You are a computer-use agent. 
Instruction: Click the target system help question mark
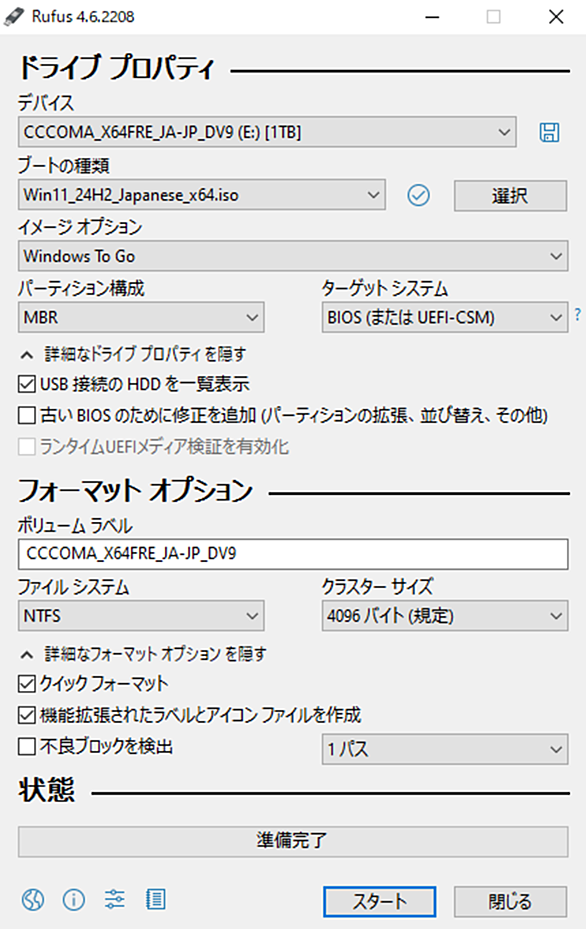tap(578, 315)
